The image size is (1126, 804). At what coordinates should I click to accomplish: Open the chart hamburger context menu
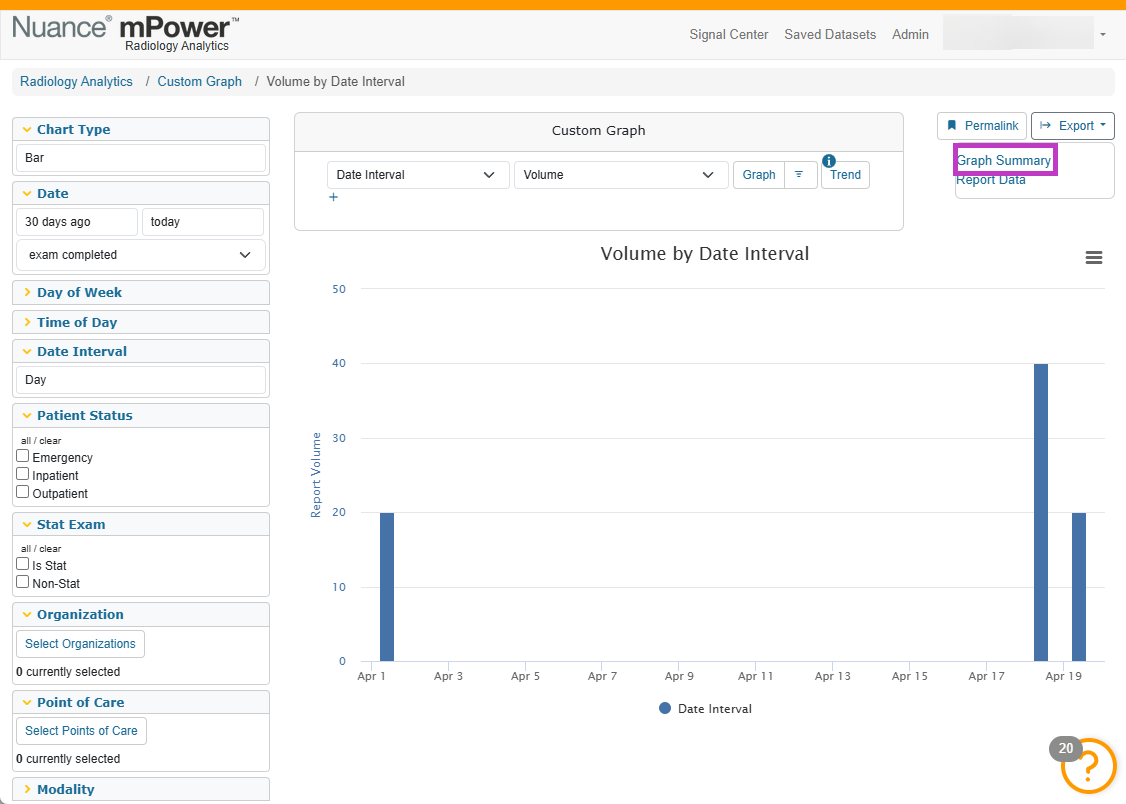tap(1093, 258)
